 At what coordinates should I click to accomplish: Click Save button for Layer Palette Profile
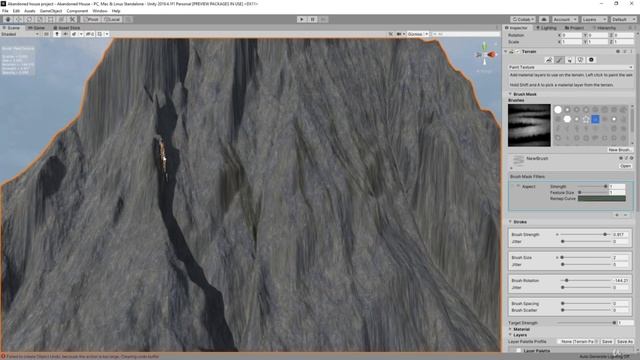point(607,342)
